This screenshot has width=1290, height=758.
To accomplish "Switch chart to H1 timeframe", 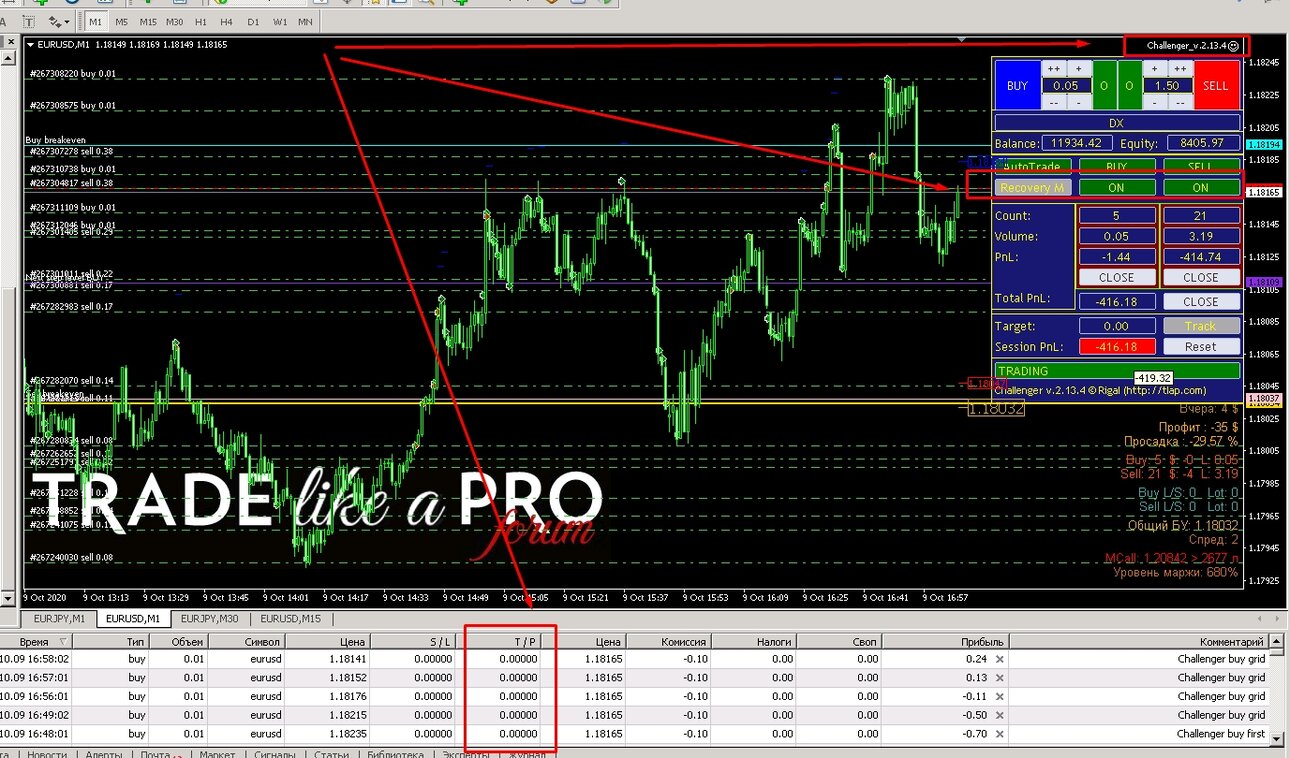I will click(201, 21).
